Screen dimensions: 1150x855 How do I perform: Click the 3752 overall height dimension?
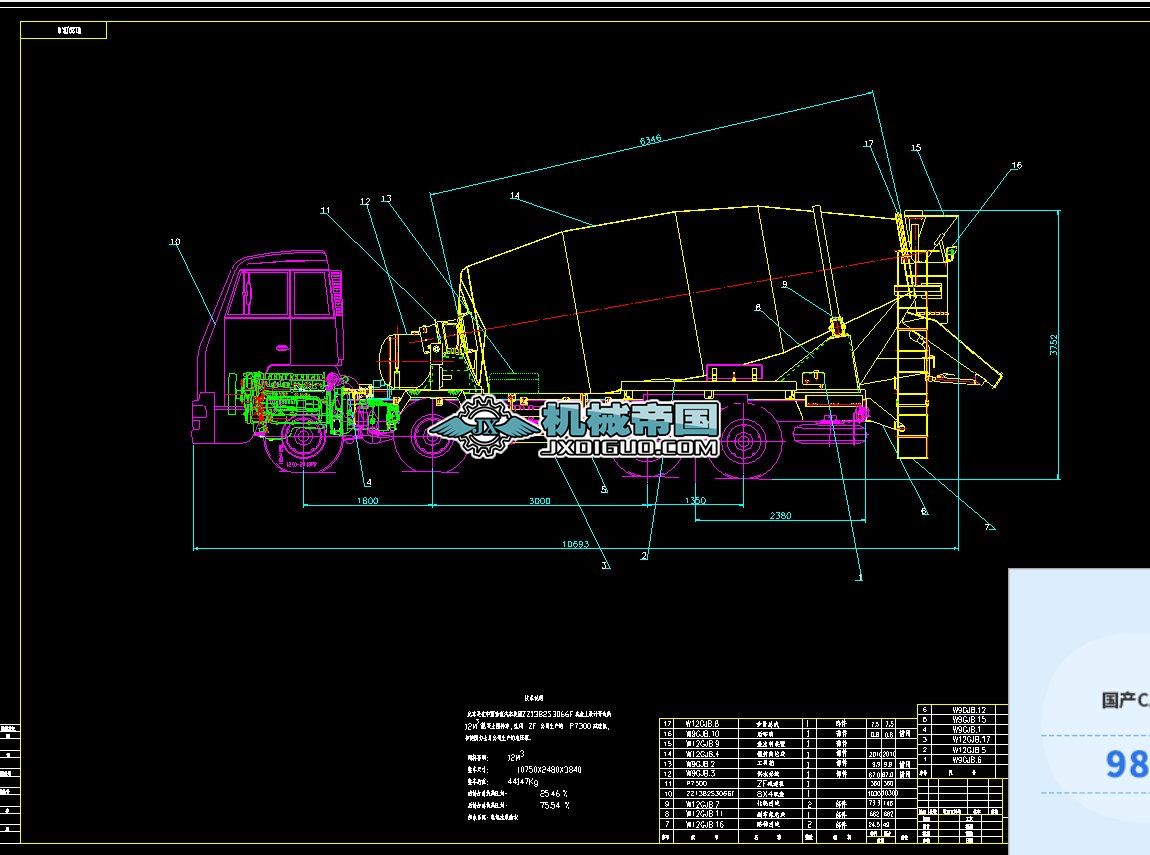pyautogui.click(x=1054, y=345)
